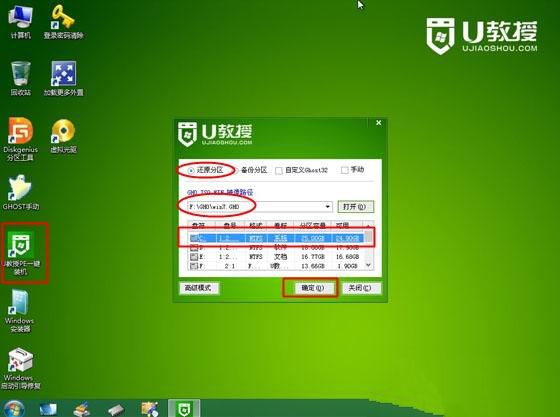
Task: Enable the 手动 checkbox
Action: [x=344, y=170]
